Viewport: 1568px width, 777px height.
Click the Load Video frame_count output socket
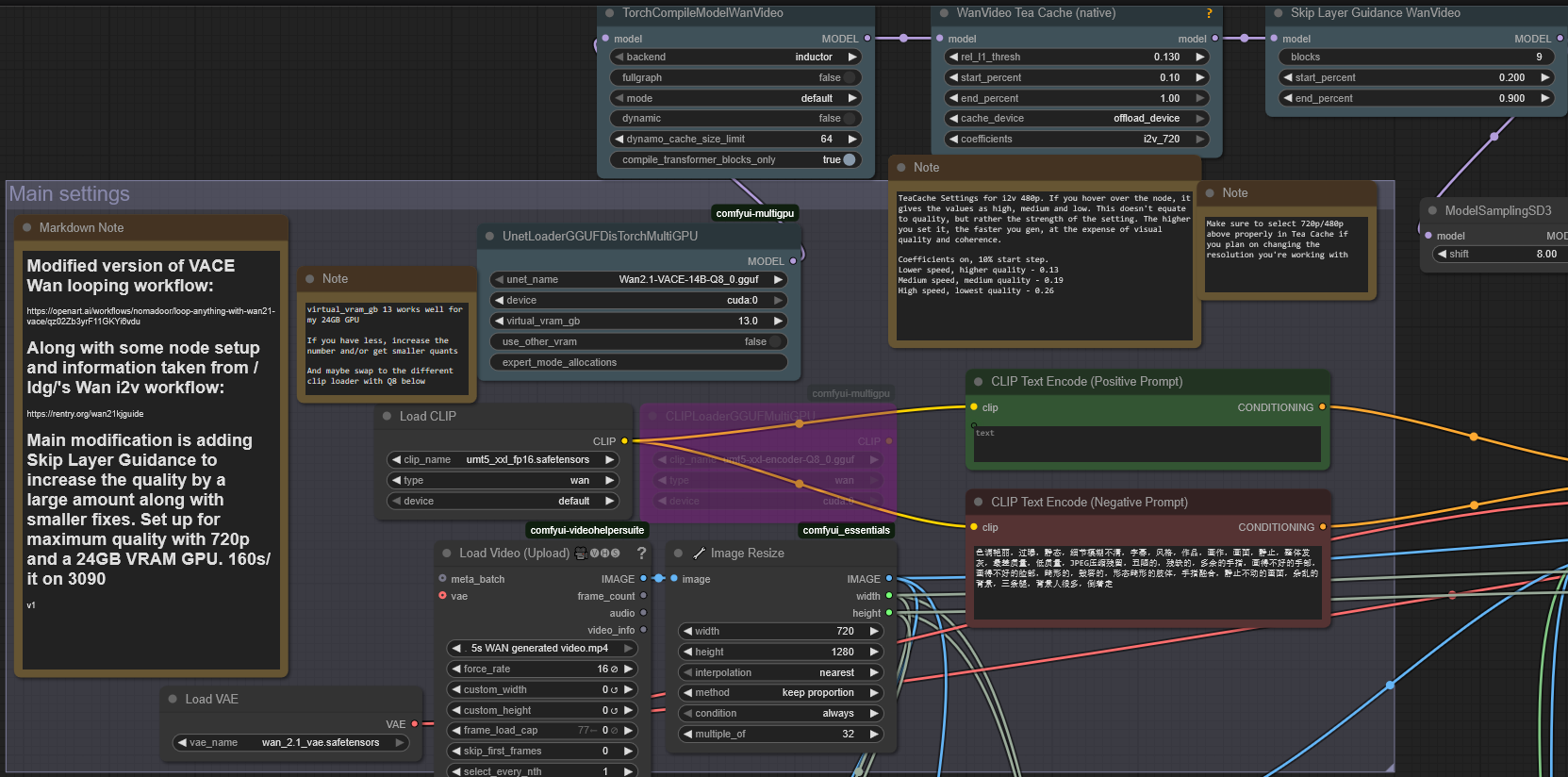click(x=643, y=596)
